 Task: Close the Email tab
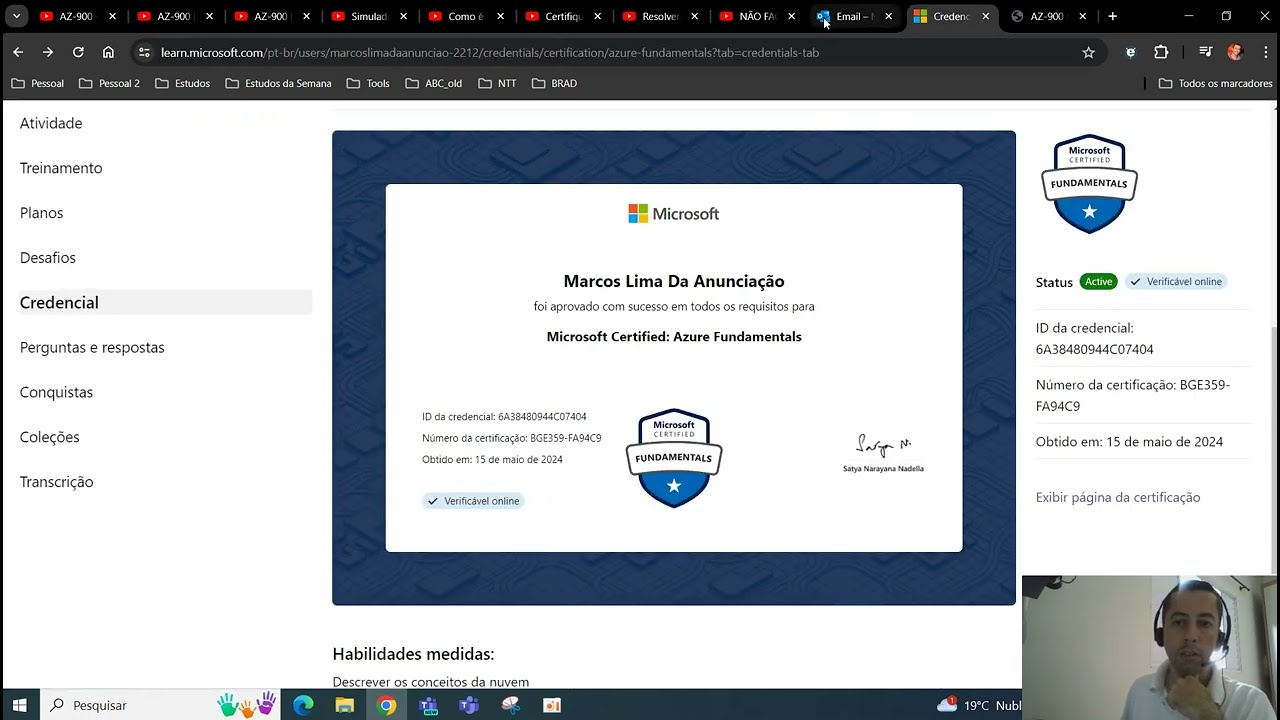click(888, 16)
